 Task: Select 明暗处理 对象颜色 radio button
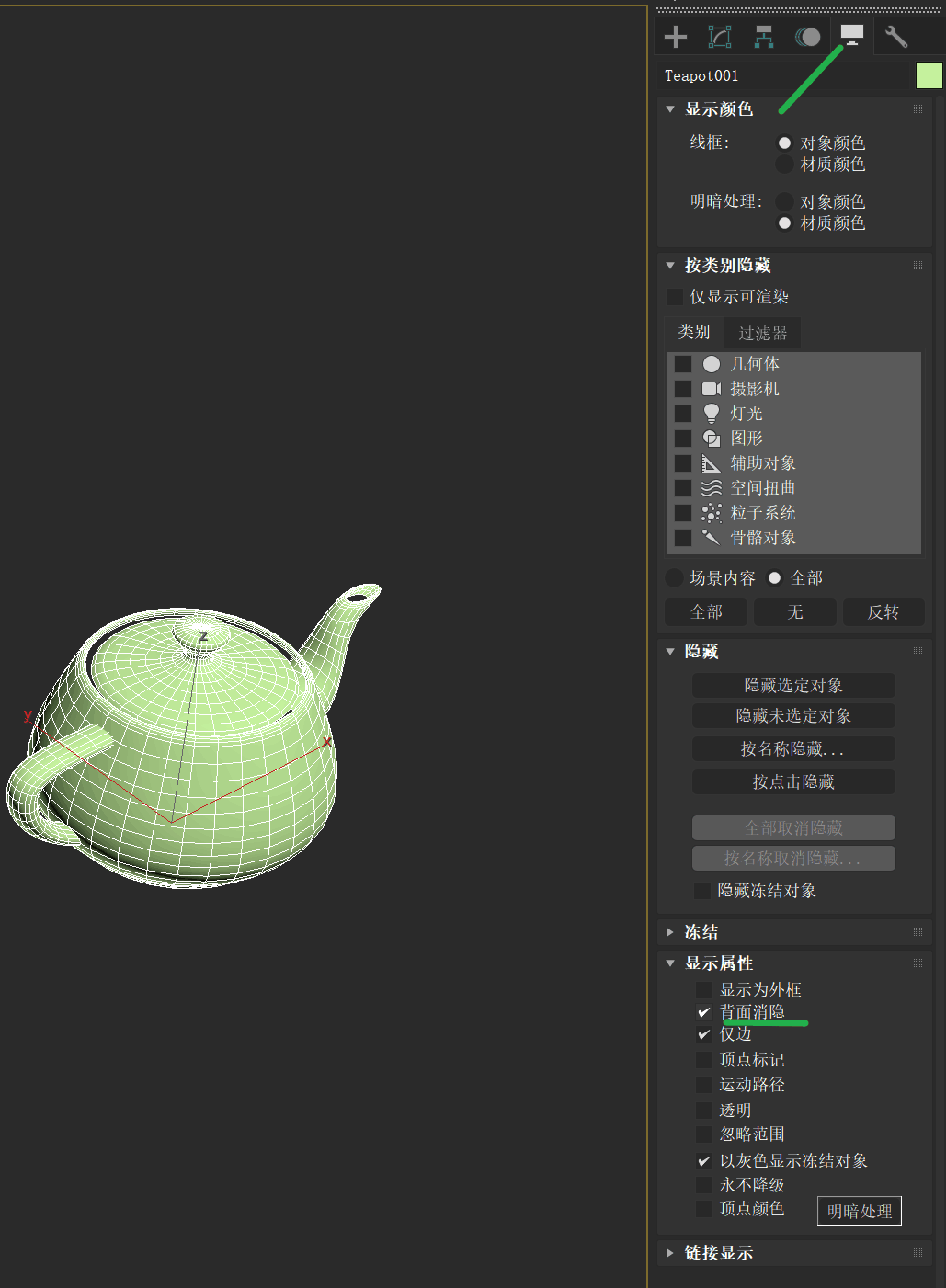784,201
